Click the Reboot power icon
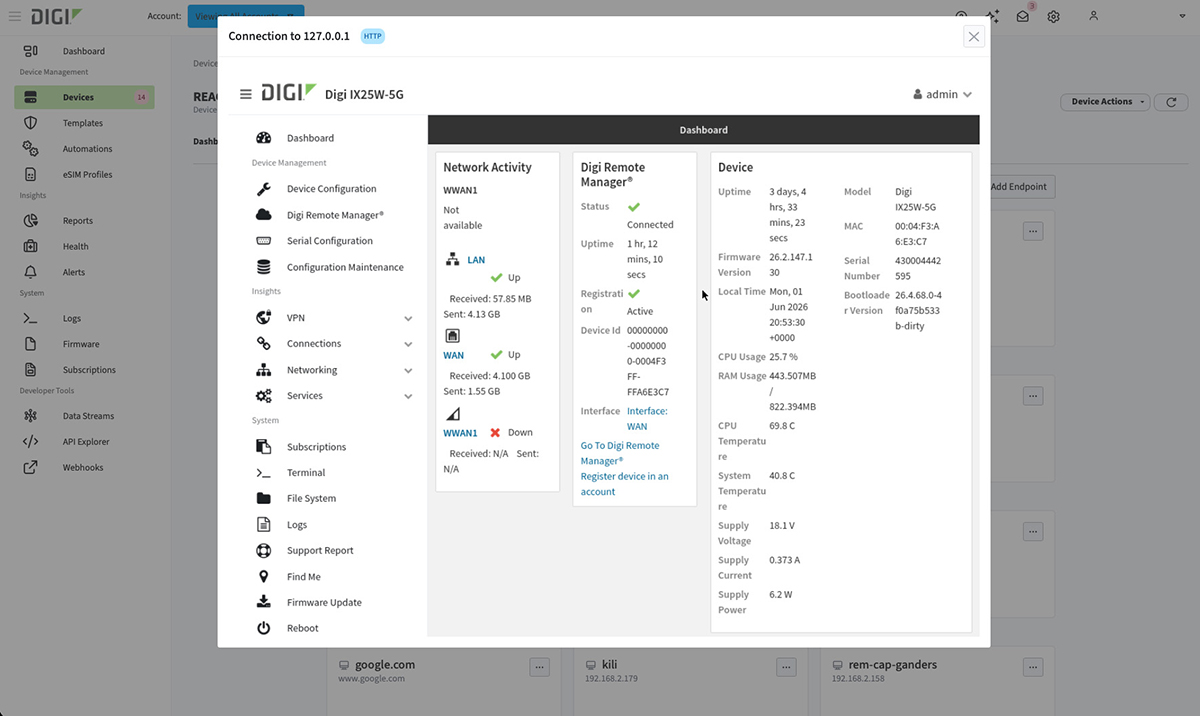 point(264,628)
